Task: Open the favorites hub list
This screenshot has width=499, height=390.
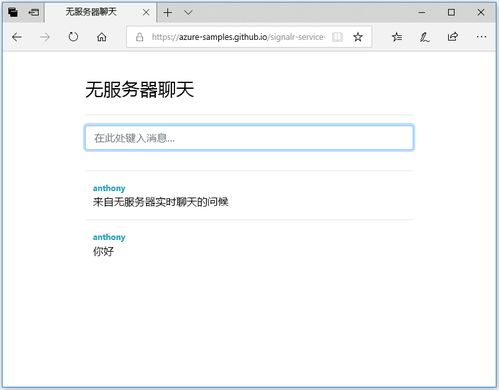Action: click(x=397, y=37)
